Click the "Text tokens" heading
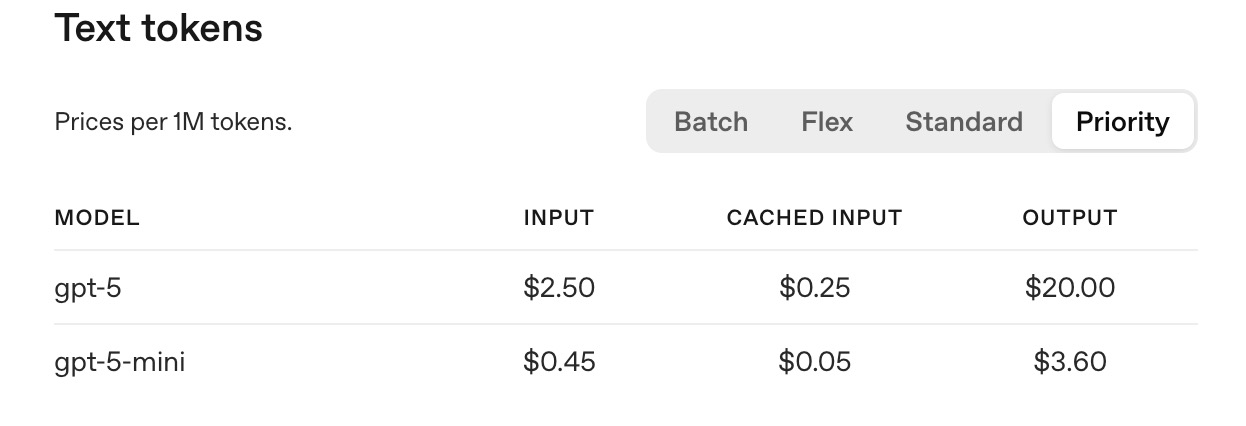This screenshot has height=426, width=1246. point(158,28)
